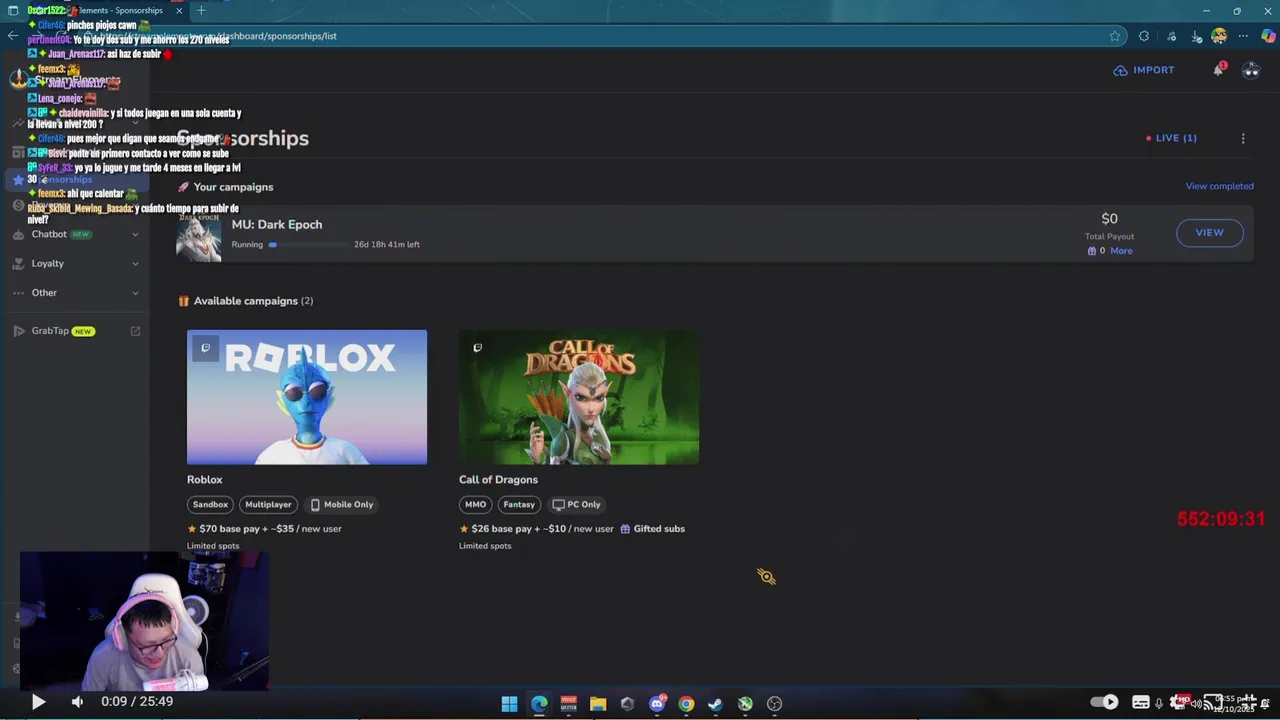Viewport: 1280px width, 720px height.
Task: Open the notifications bell with red badge
Action: (x=1218, y=70)
